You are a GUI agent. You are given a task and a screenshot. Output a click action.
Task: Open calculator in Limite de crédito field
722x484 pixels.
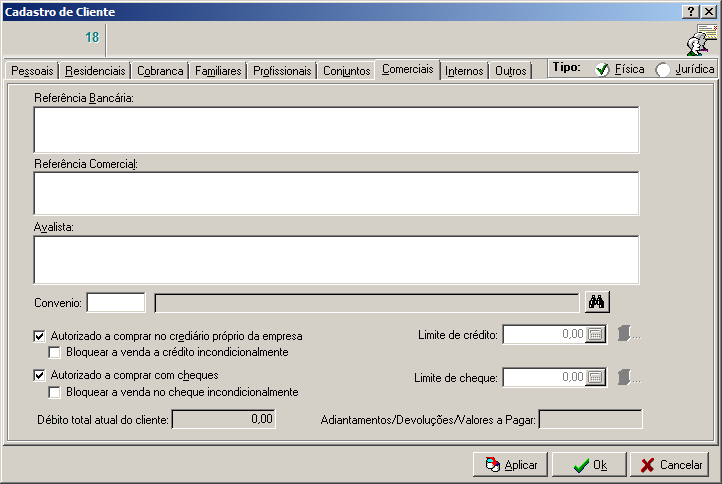[x=596, y=335]
